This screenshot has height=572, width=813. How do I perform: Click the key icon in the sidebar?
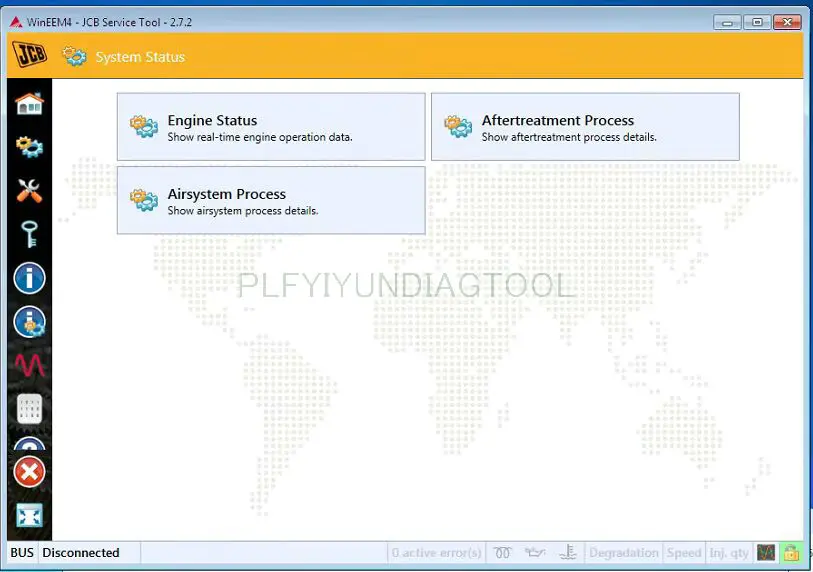coord(30,234)
